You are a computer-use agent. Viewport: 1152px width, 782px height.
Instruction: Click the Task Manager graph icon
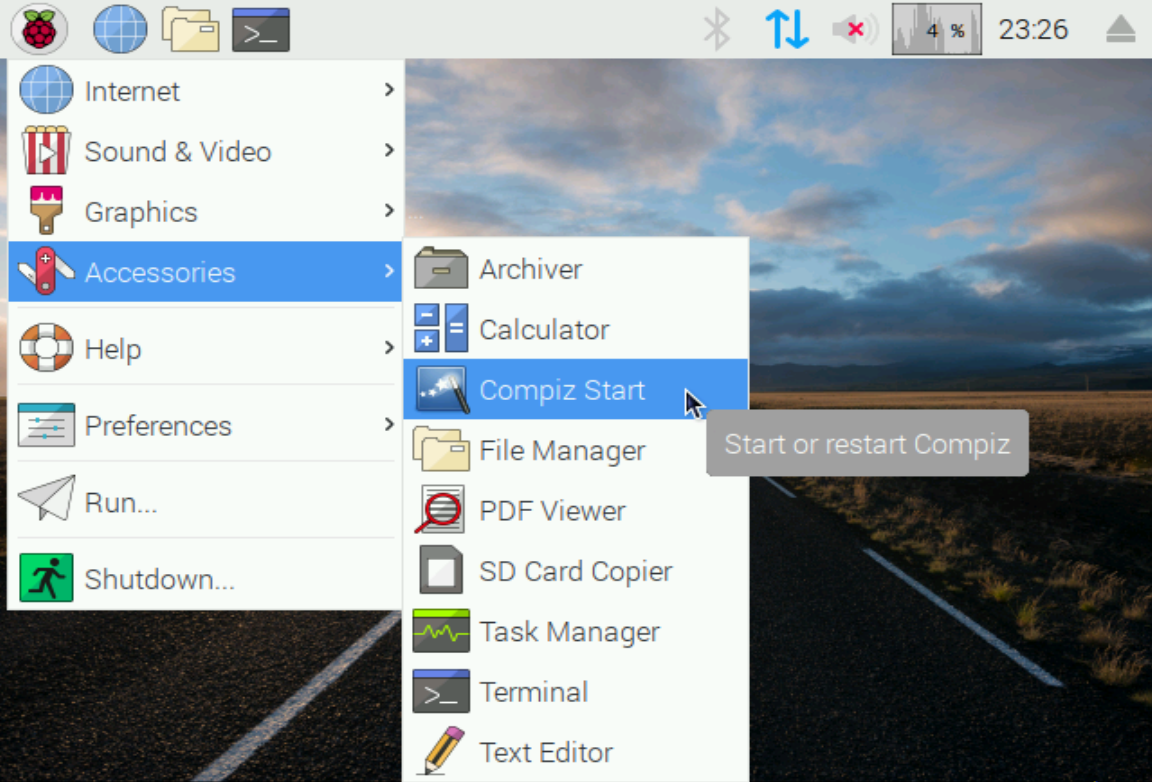point(441,631)
